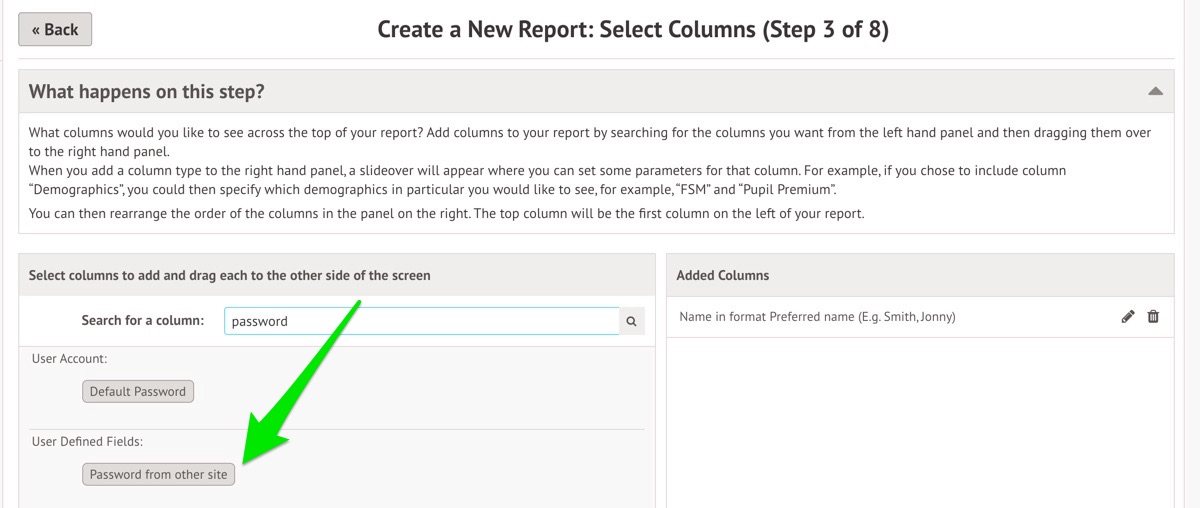Screen dimensions: 1200x508
Task: Select the "Password from other site" column
Action: (x=159, y=475)
